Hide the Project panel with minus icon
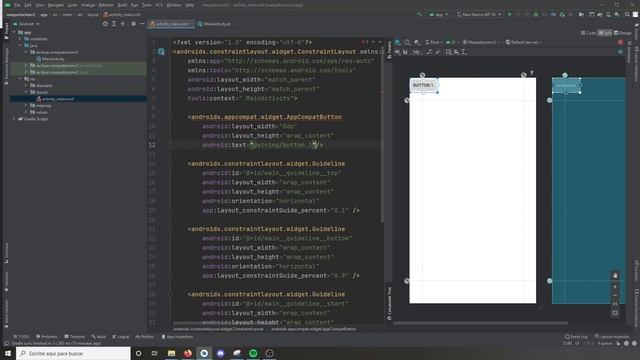 pos(142,24)
